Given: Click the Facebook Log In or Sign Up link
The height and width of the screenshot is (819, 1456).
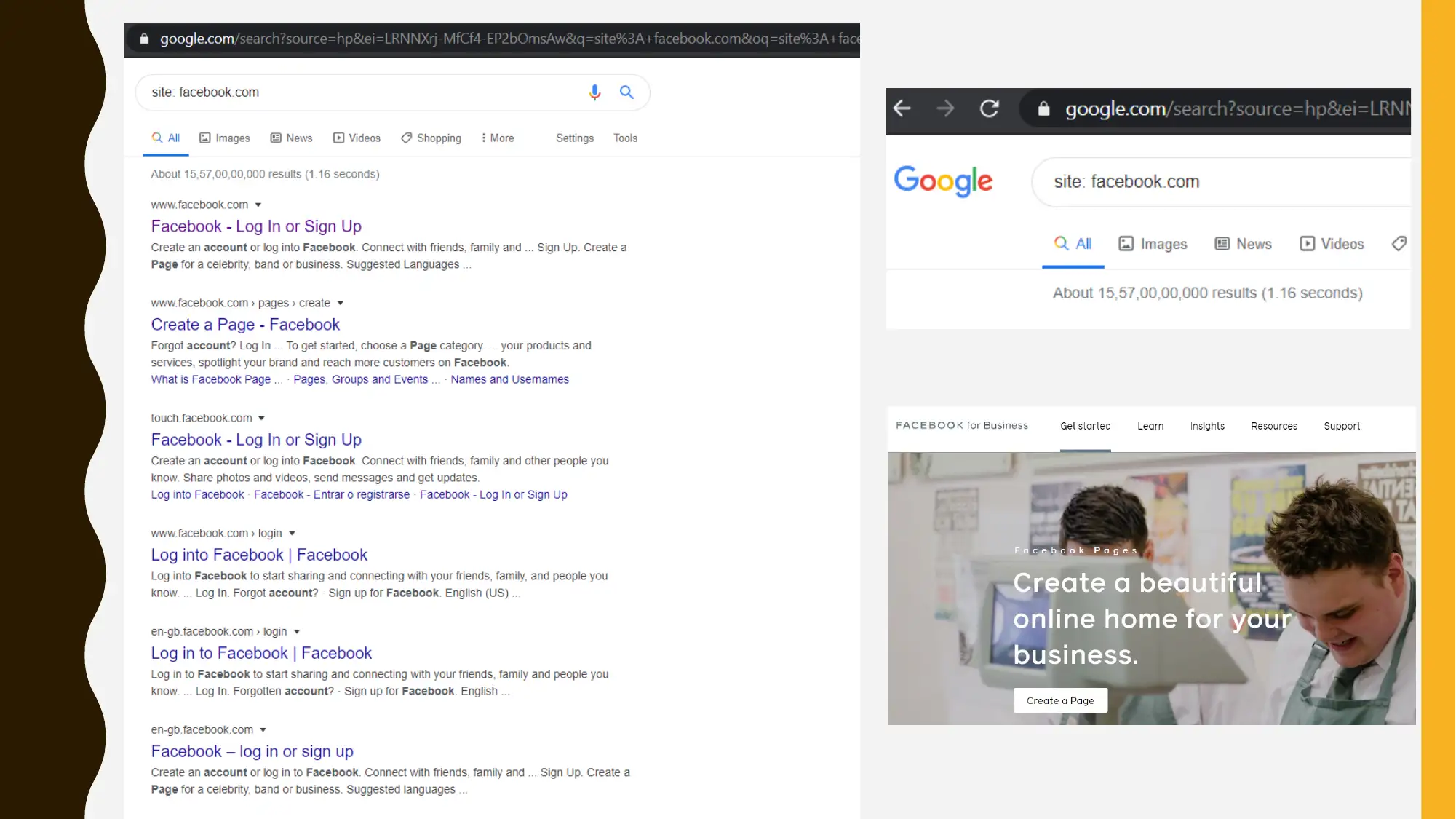Looking at the screenshot, I should (x=256, y=225).
